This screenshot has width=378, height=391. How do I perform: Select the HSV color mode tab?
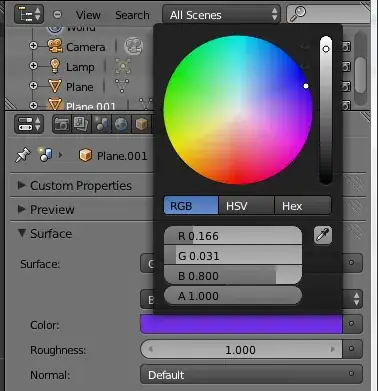(246, 205)
